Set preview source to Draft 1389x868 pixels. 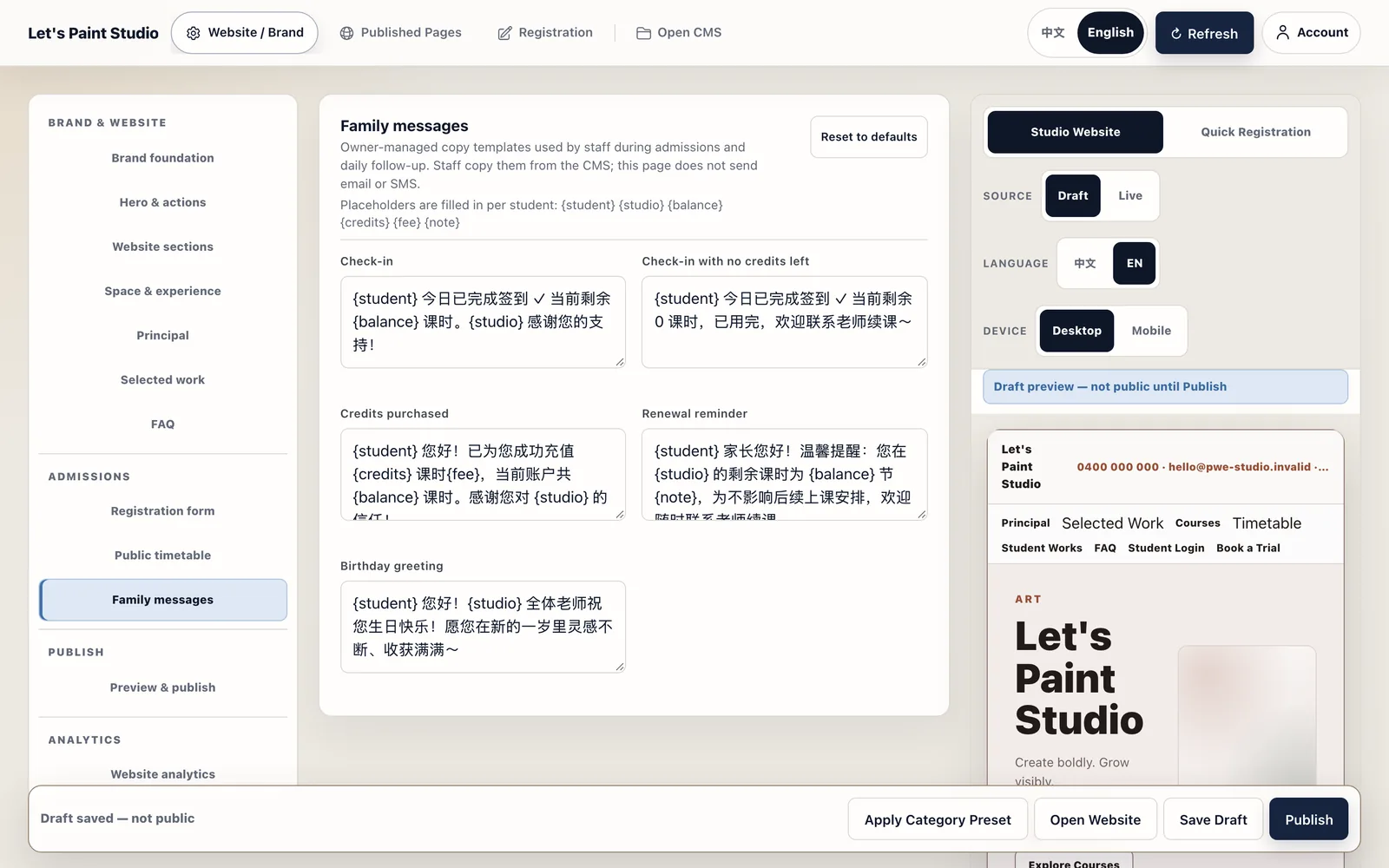(x=1073, y=195)
